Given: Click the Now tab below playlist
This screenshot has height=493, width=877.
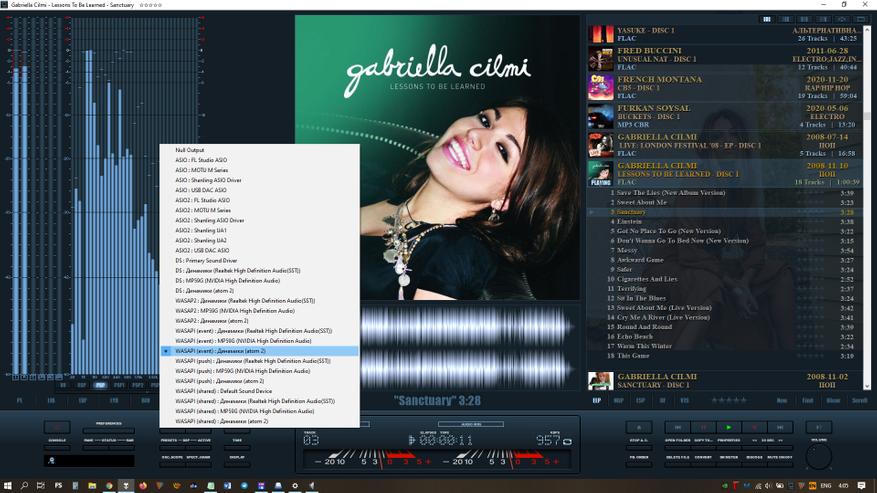Looking at the screenshot, I should (782, 401).
